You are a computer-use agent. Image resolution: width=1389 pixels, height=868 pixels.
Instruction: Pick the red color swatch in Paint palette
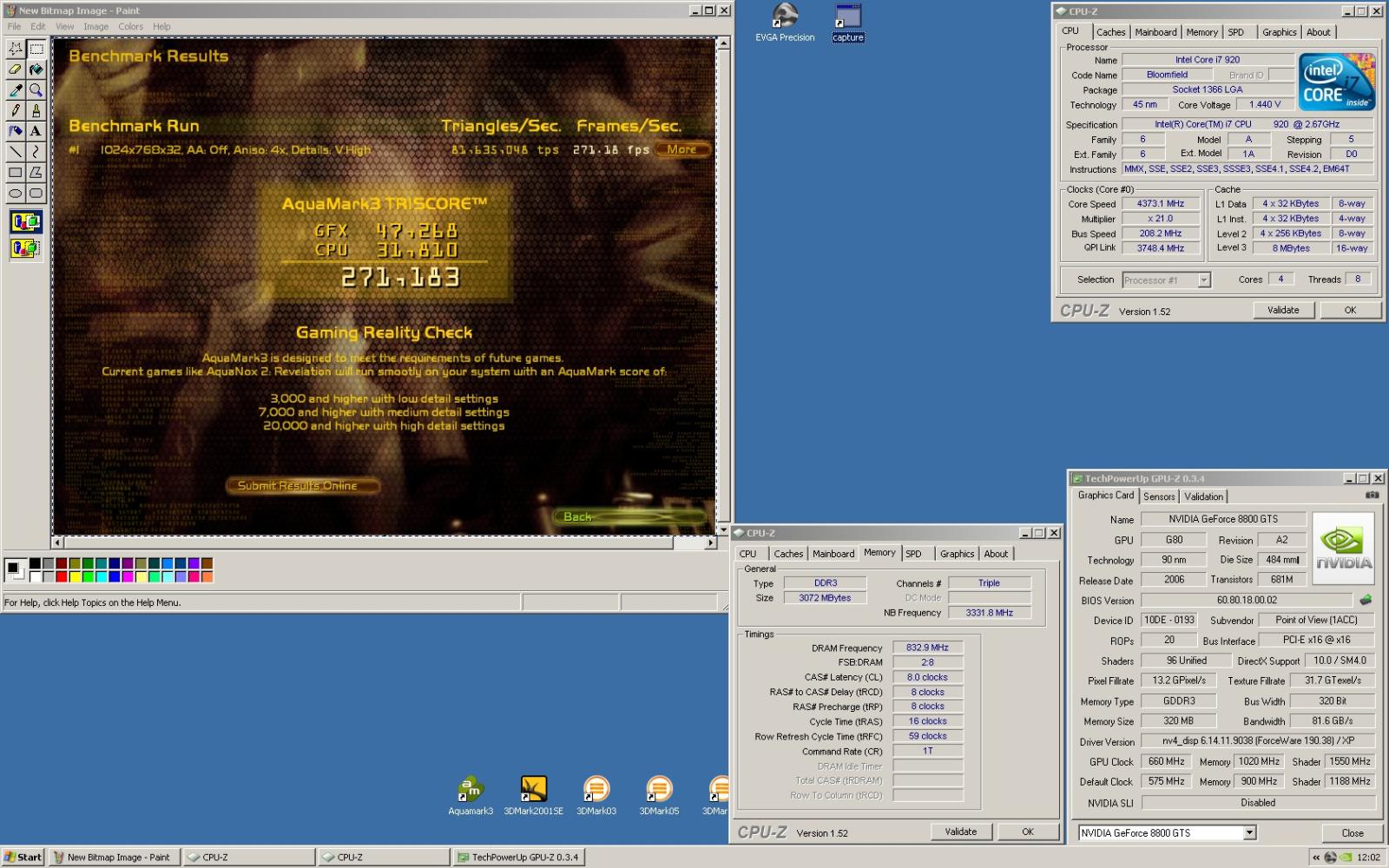[62, 576]
